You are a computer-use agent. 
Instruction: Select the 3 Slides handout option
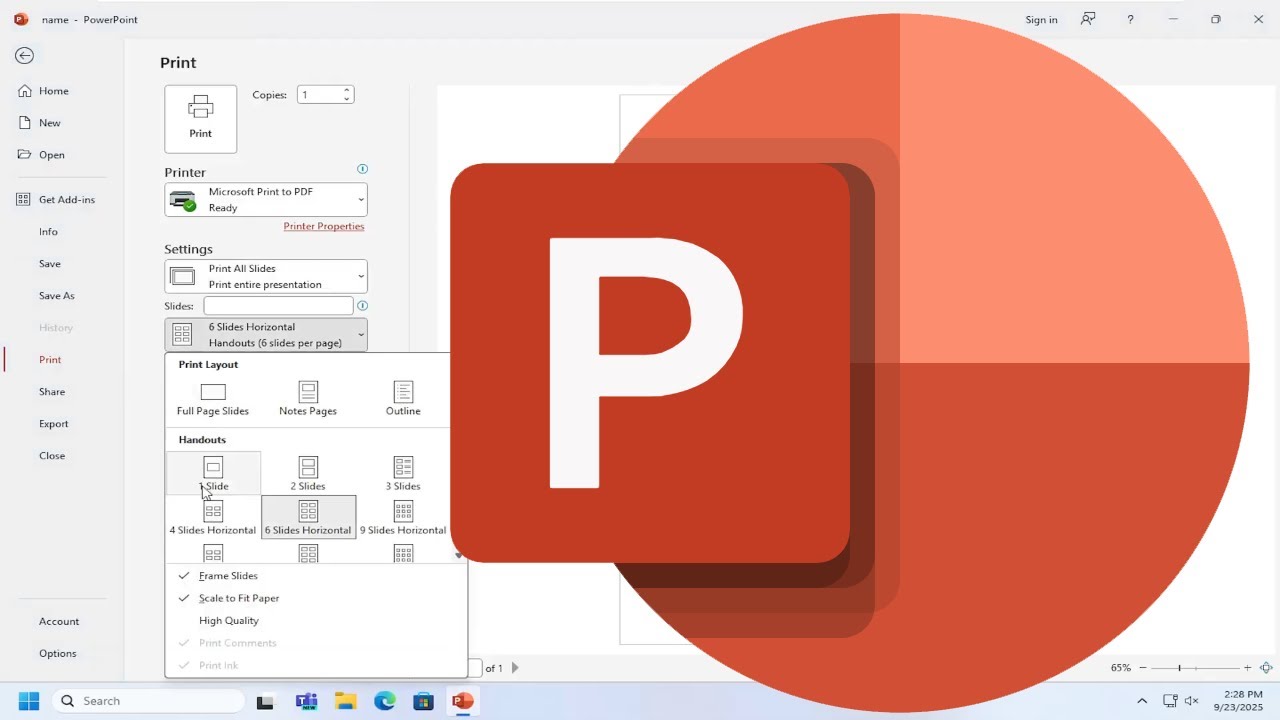[403, 473]
